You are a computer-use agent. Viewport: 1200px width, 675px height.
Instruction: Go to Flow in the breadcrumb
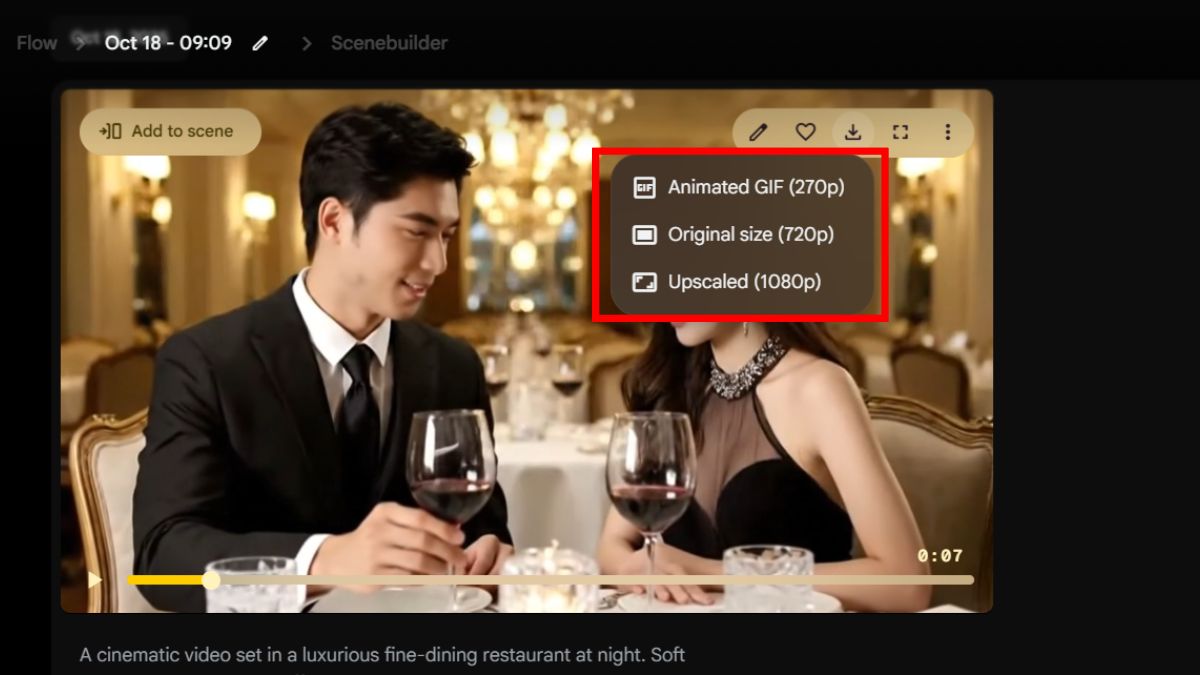point(36,43)
